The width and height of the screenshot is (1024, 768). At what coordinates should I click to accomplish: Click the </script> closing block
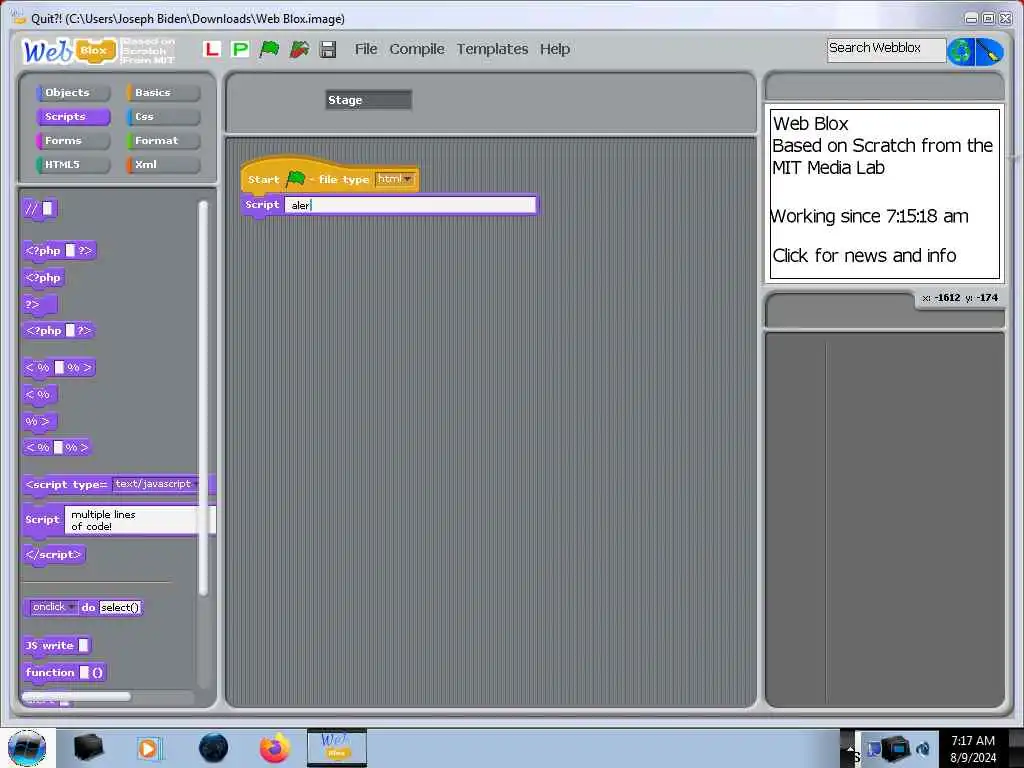click(54, 555)
